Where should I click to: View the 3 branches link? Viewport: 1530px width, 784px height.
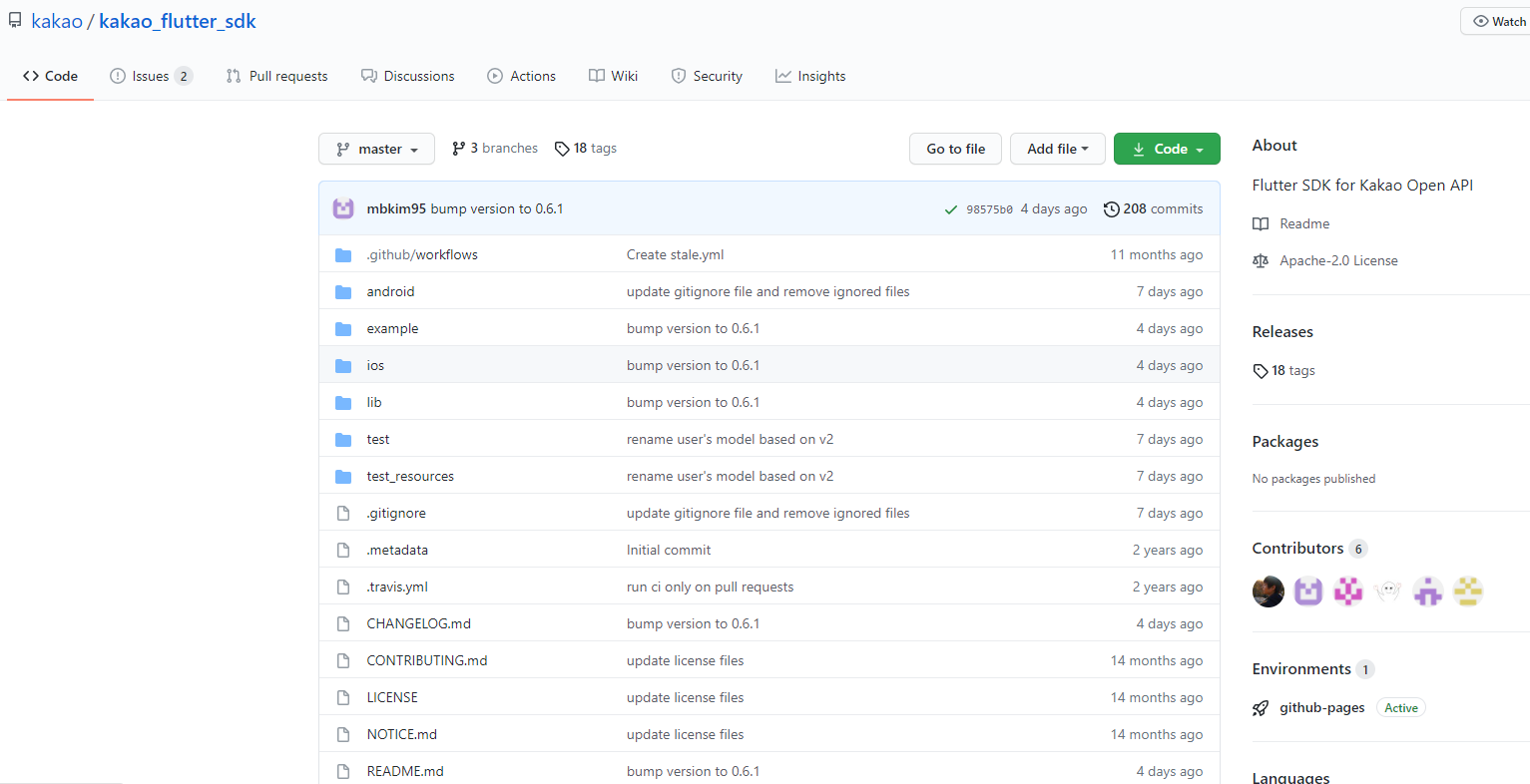[495, 148]
